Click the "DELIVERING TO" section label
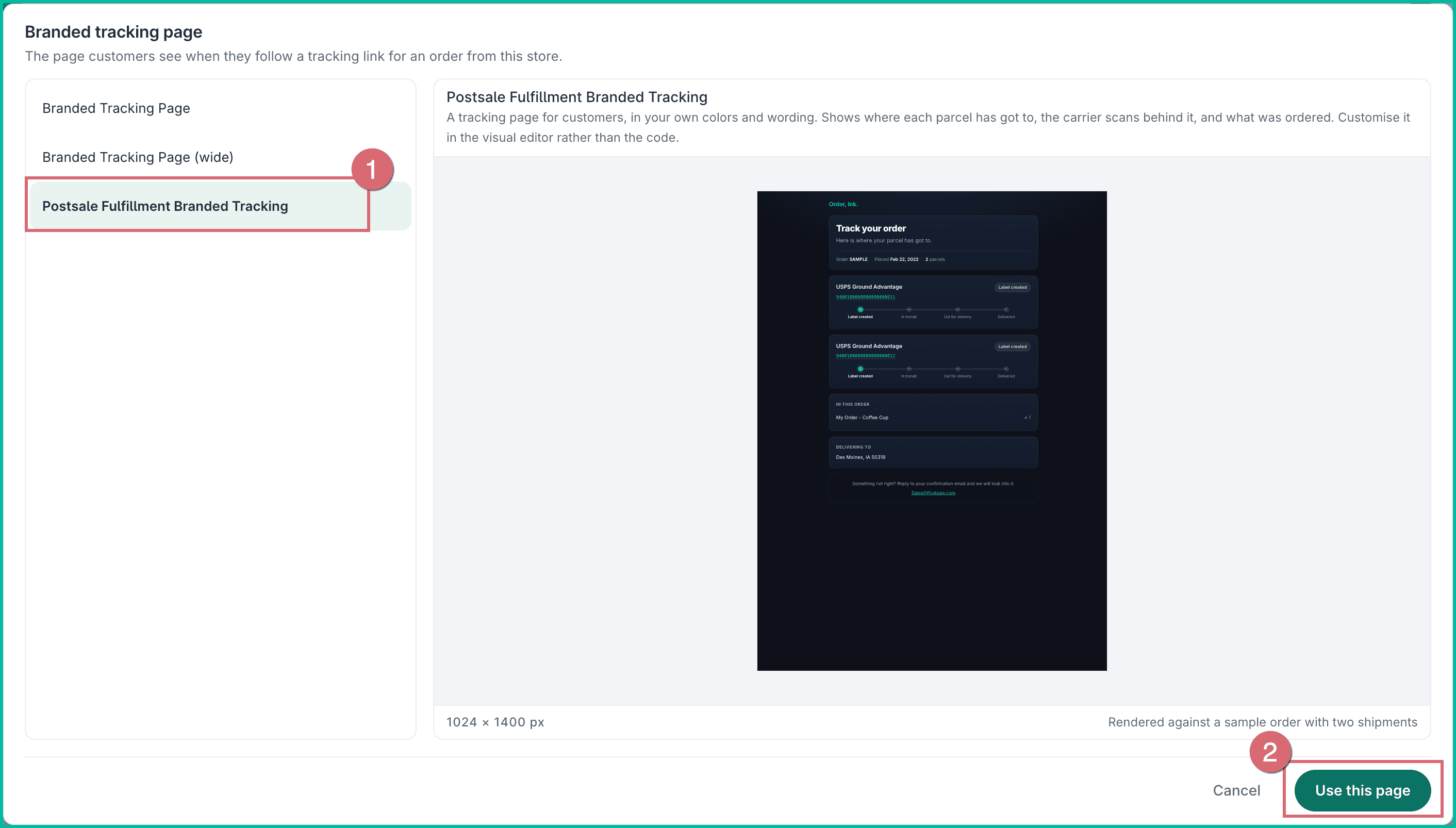 (853, 447)
